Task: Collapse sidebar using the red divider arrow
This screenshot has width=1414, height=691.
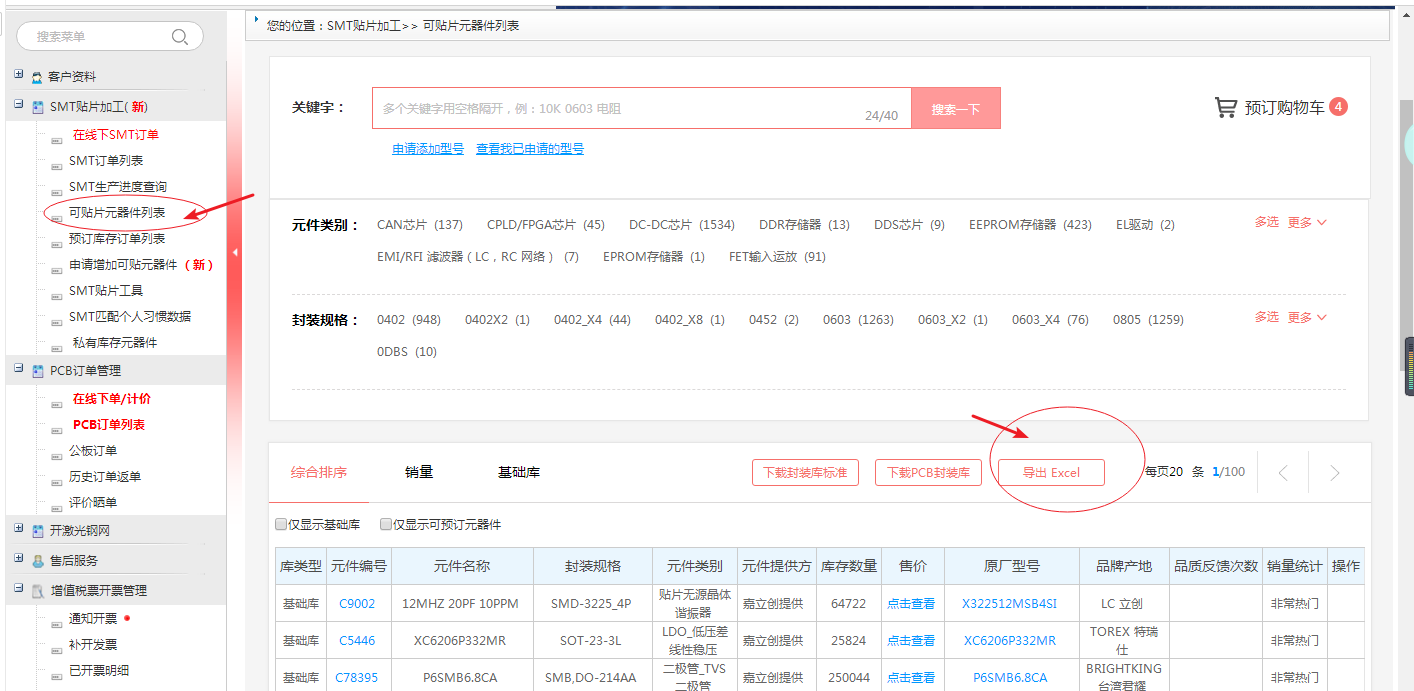Action: [x=235, y=253]
